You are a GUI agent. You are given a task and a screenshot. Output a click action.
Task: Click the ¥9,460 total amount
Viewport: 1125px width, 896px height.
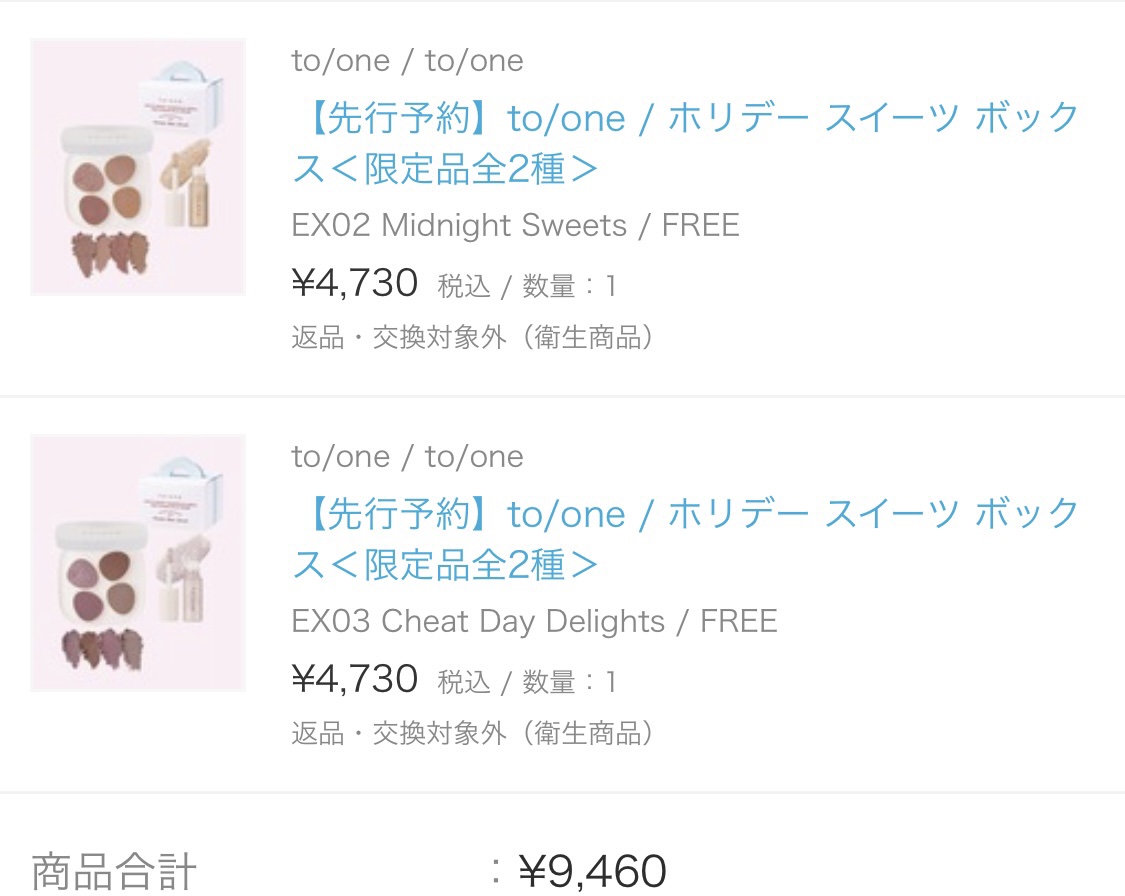593,871
